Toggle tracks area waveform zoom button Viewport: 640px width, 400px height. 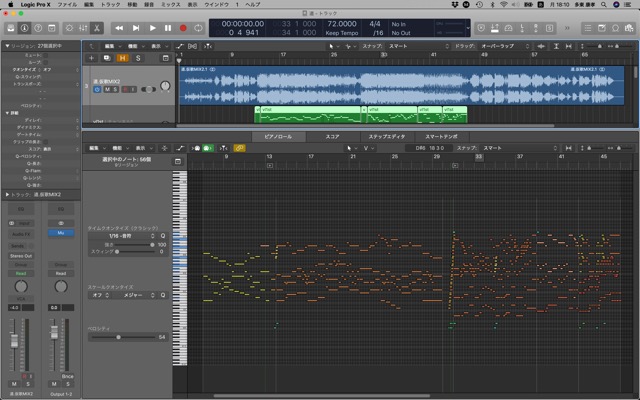pyautogui.click(x=541, y=46)
